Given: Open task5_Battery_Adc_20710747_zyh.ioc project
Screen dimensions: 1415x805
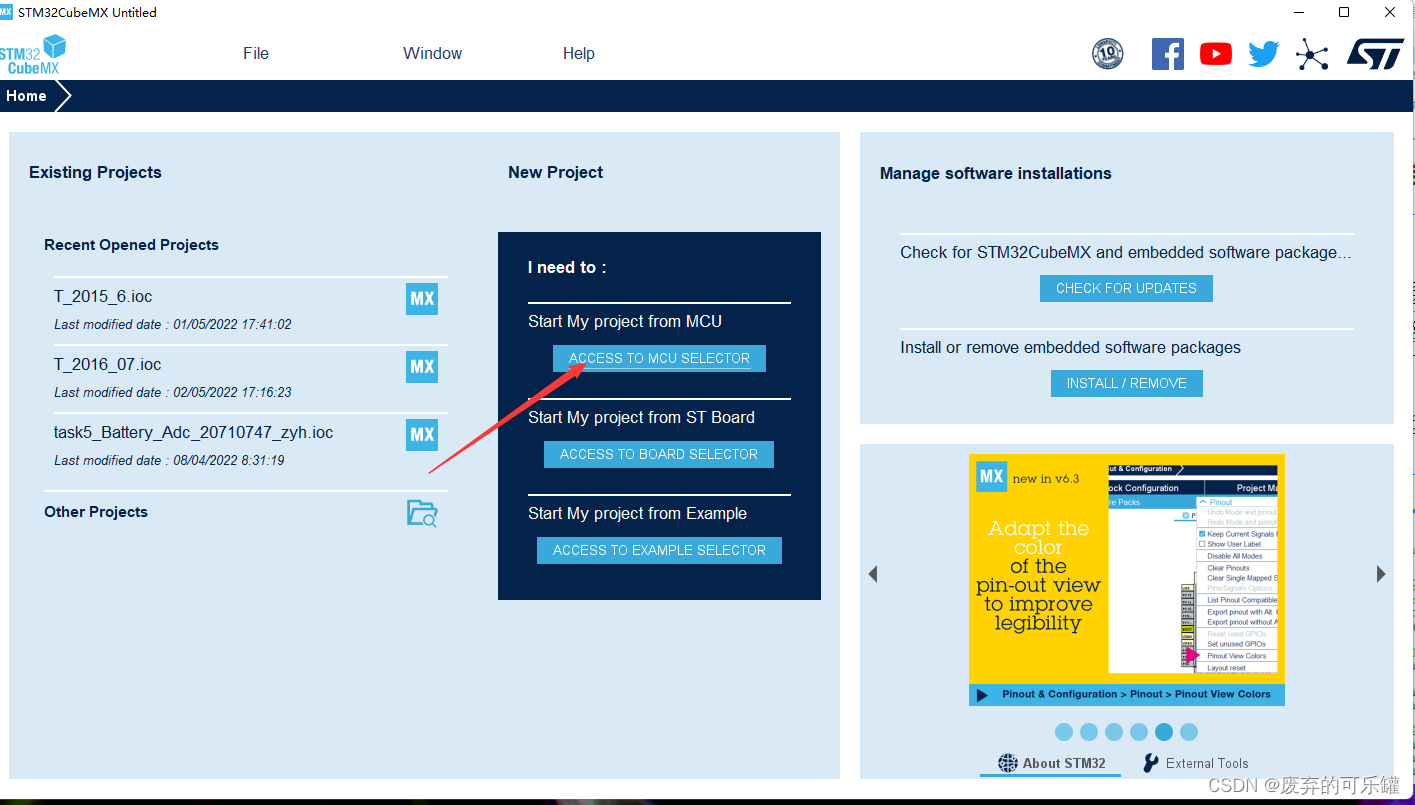Looking at the screenshot, I should click(194, 433).
